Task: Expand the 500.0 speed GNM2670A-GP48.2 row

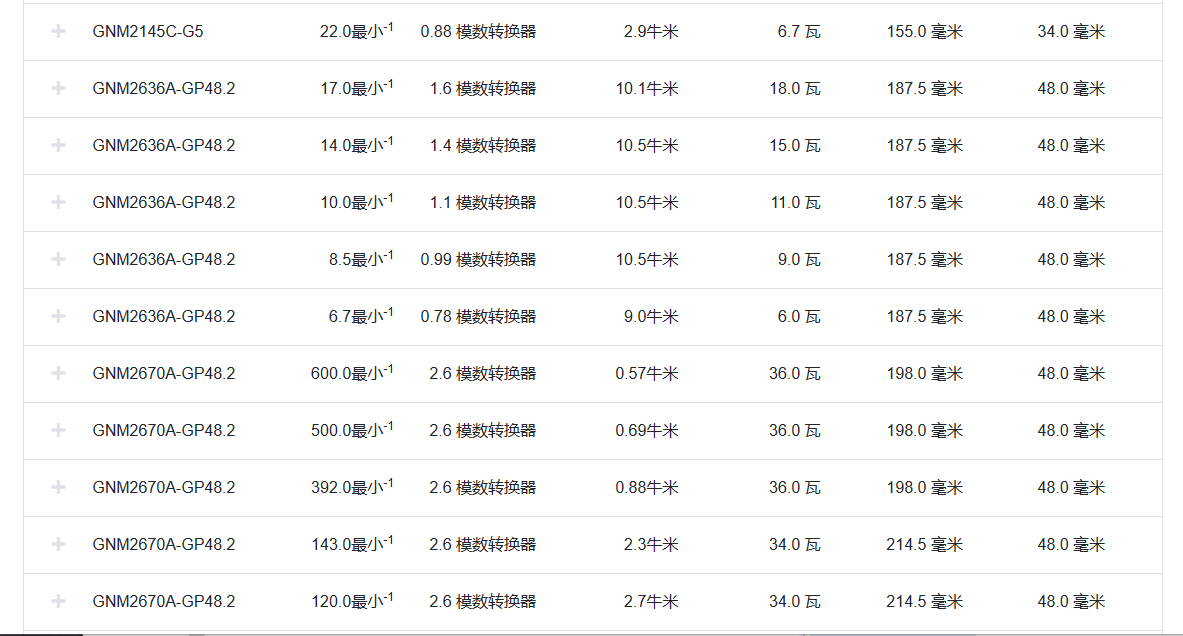Action: tap(58, 431)
